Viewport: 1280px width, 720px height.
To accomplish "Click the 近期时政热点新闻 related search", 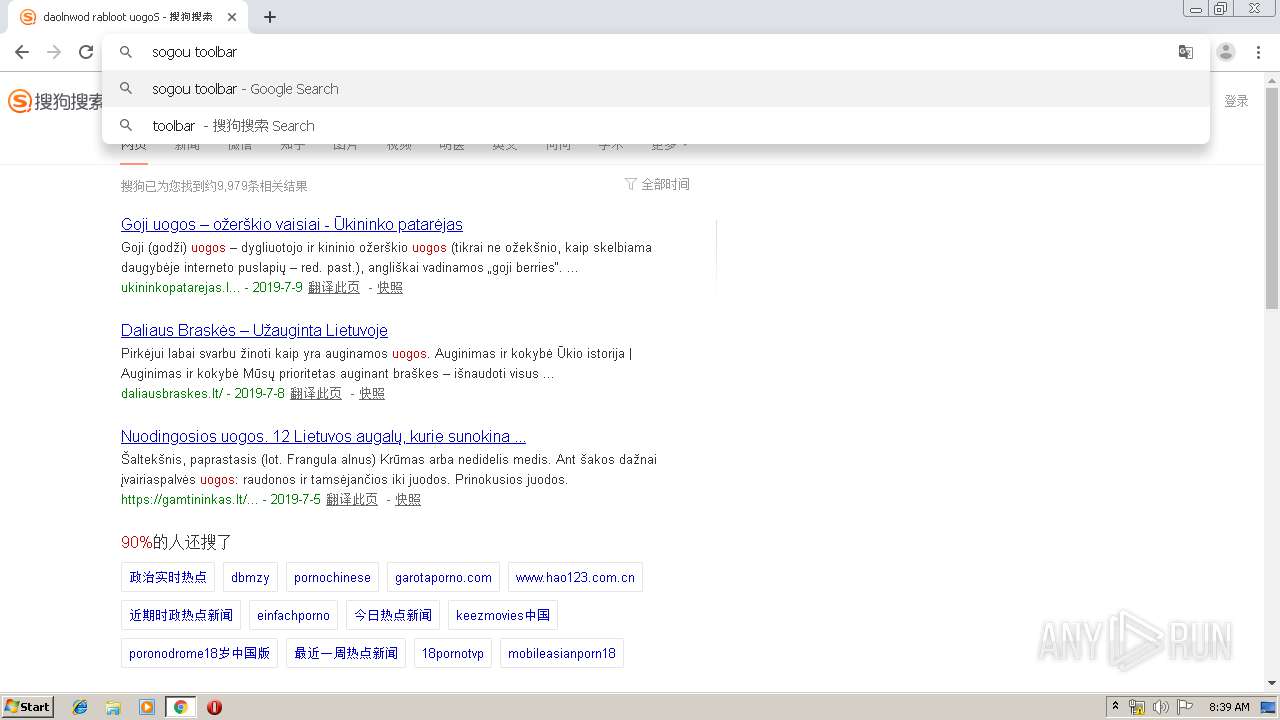I will [181, 615].
